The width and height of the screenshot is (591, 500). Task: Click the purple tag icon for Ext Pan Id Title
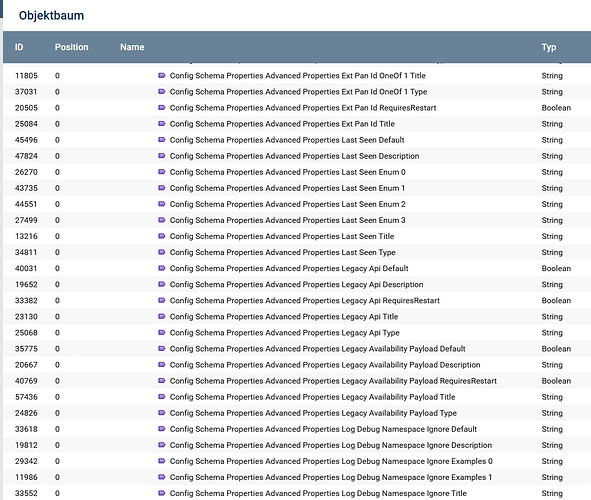point(162,124)
